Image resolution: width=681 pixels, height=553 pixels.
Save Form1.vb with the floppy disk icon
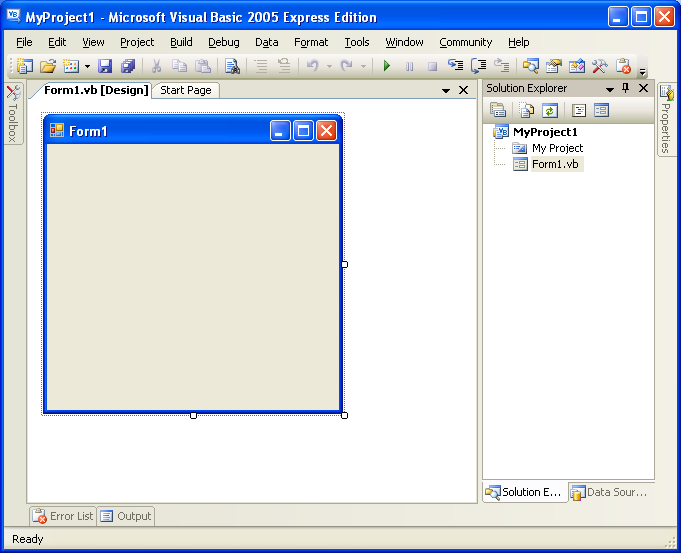(105, 66)
